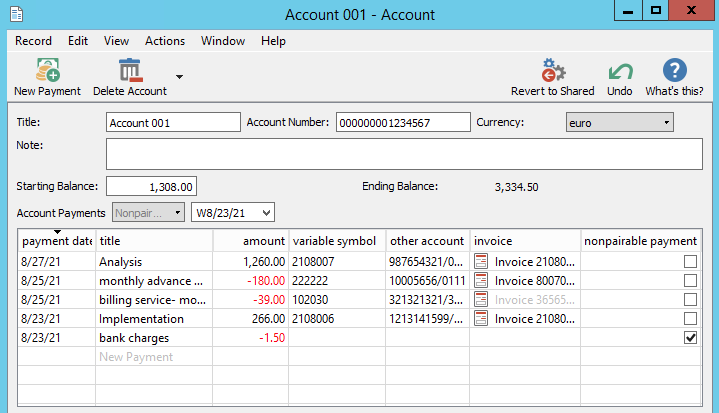719x413 pixels.
Task: Check nonpairable payment box for Analysis
Action: click(x=690, y=261)
